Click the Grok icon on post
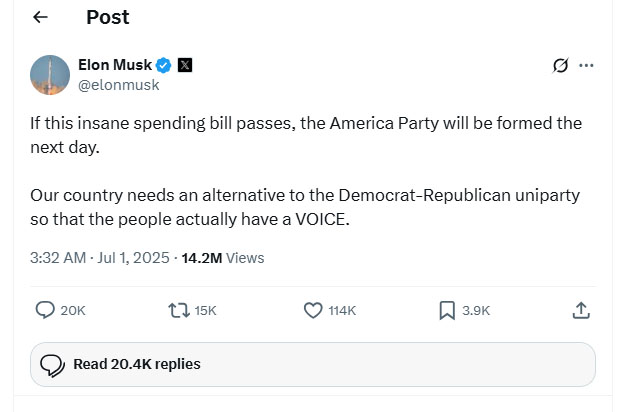The height and width of the screenshot is (412, 628). [561, 66]
